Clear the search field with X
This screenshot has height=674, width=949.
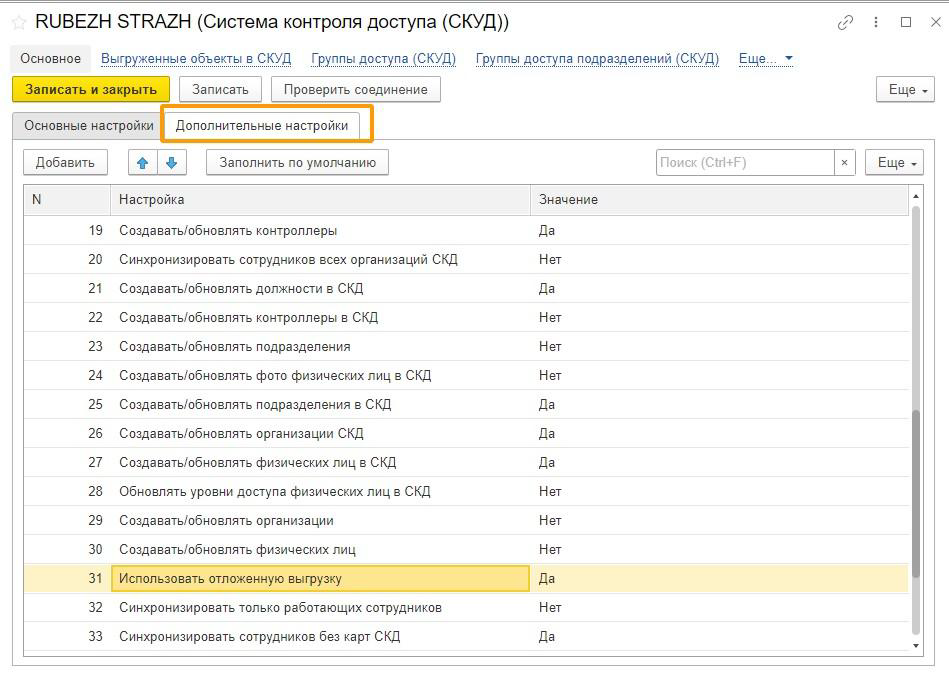[845, 162]
